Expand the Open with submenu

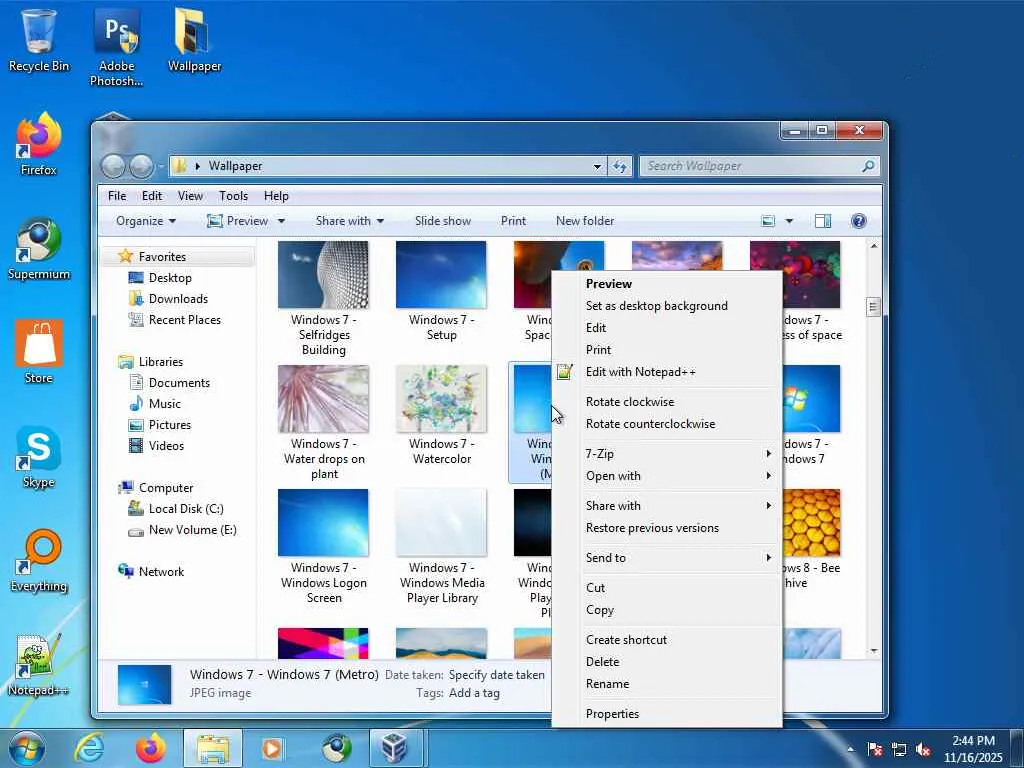point(666,475)
